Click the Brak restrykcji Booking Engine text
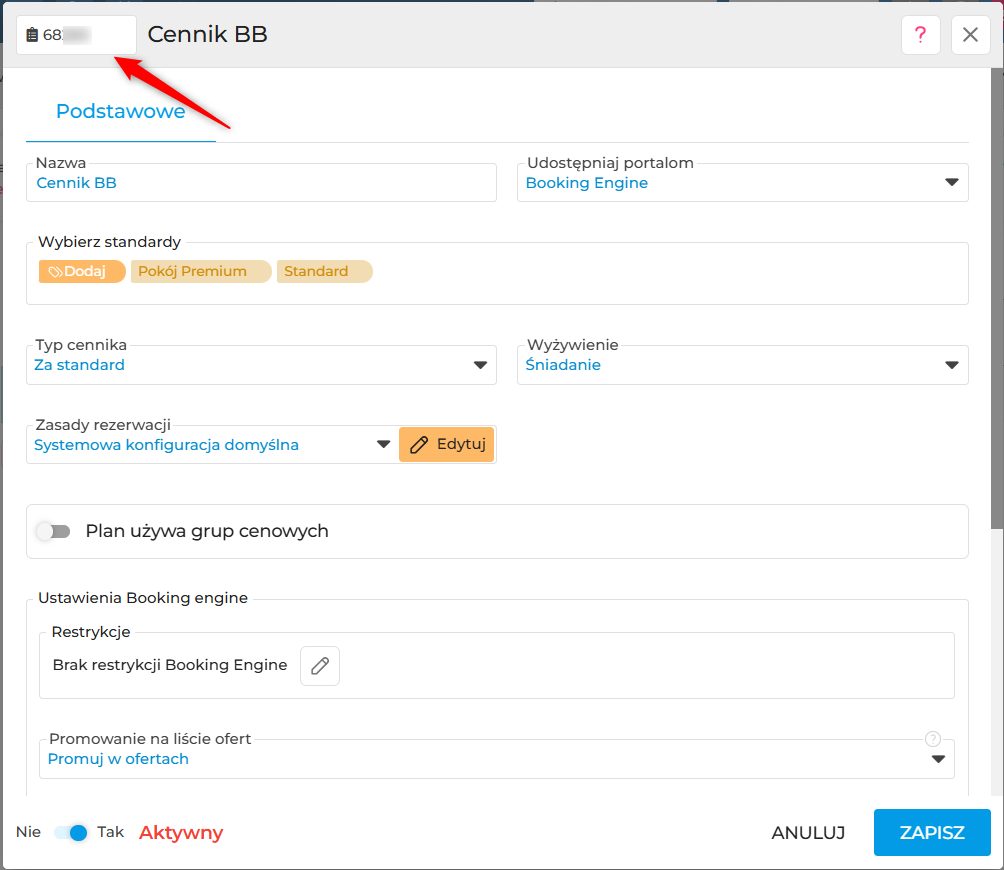 [170, 665]
